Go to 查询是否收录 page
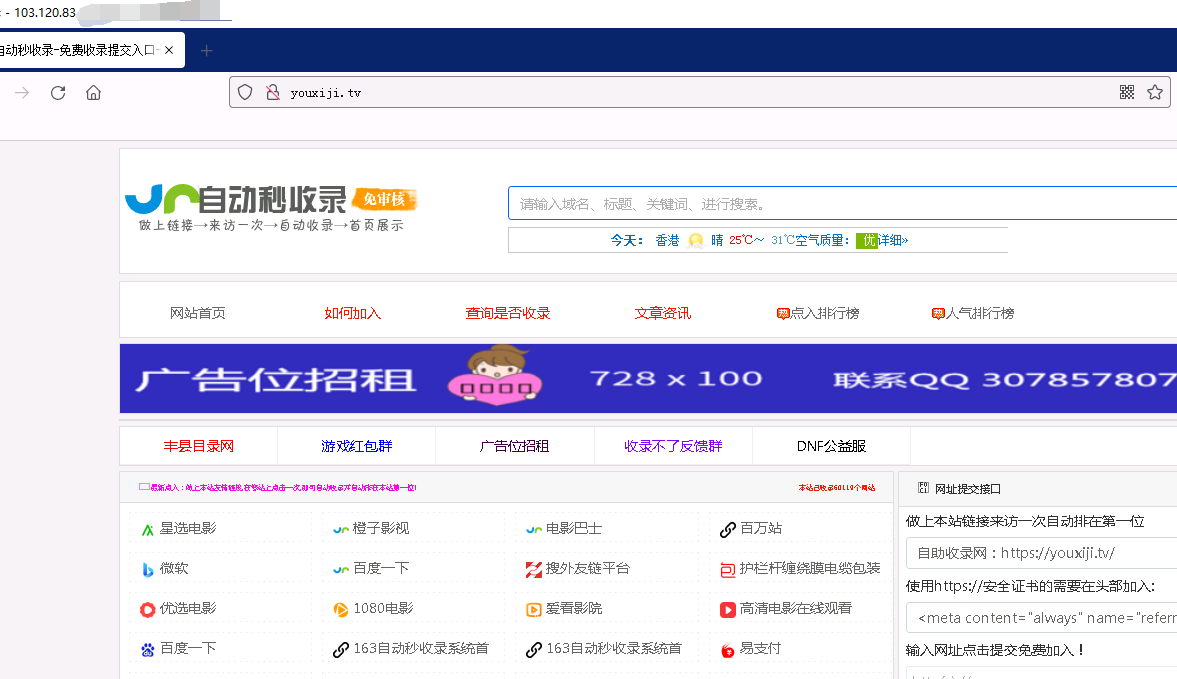 pyautogui.click(x=508, y=313)
